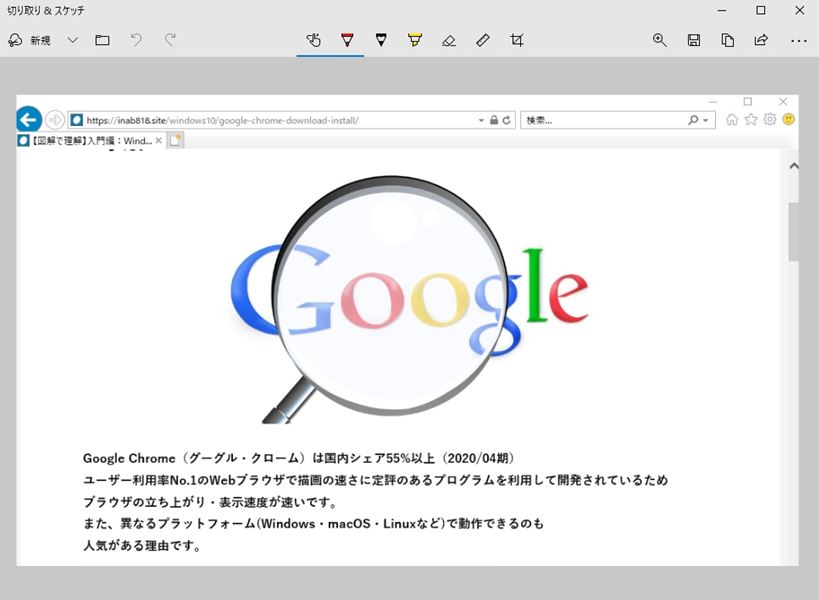Click the text "Google Chrome（グーグル・クローム）は国内シェア55%以上"
Screen dimensions: 819x600
coord(259,458)
